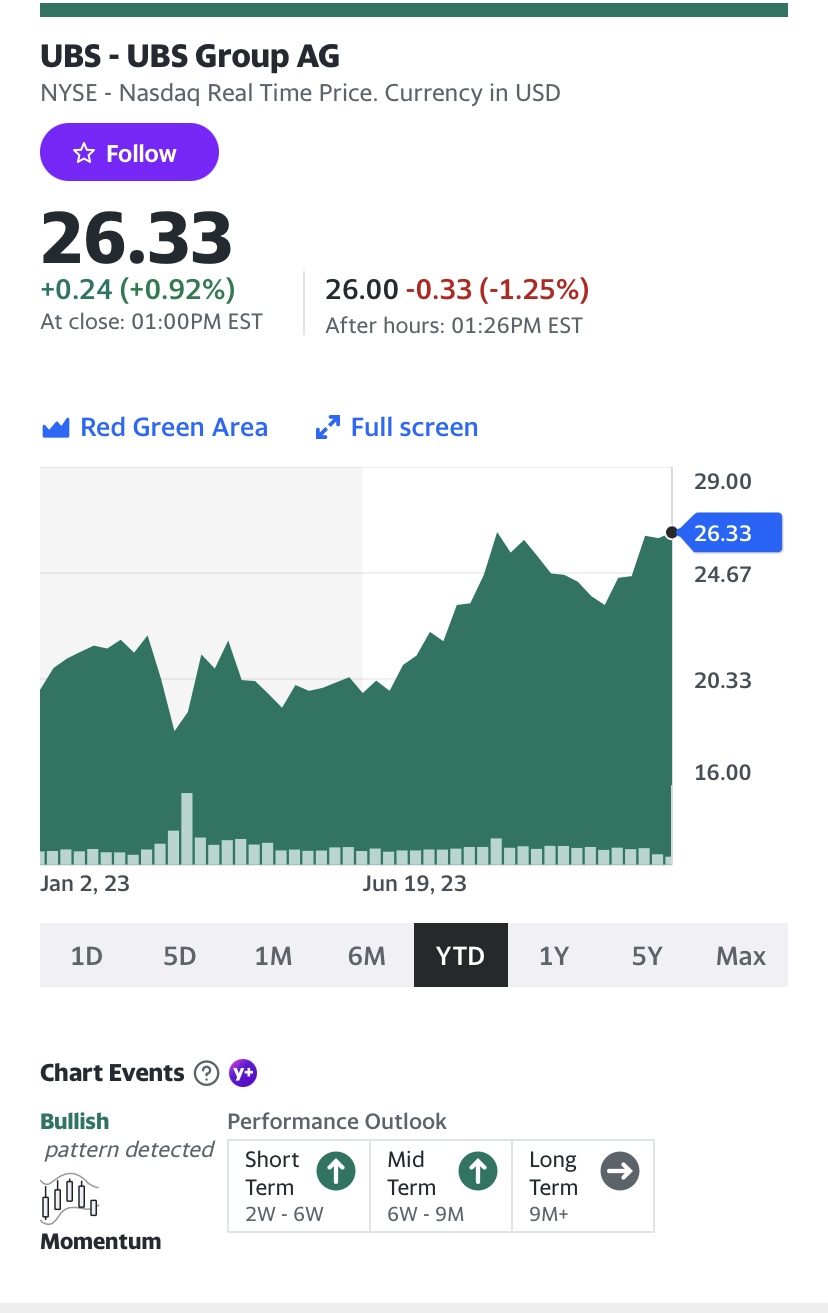Select the Max chart range
828x1313 pixels.
(741, 955)
